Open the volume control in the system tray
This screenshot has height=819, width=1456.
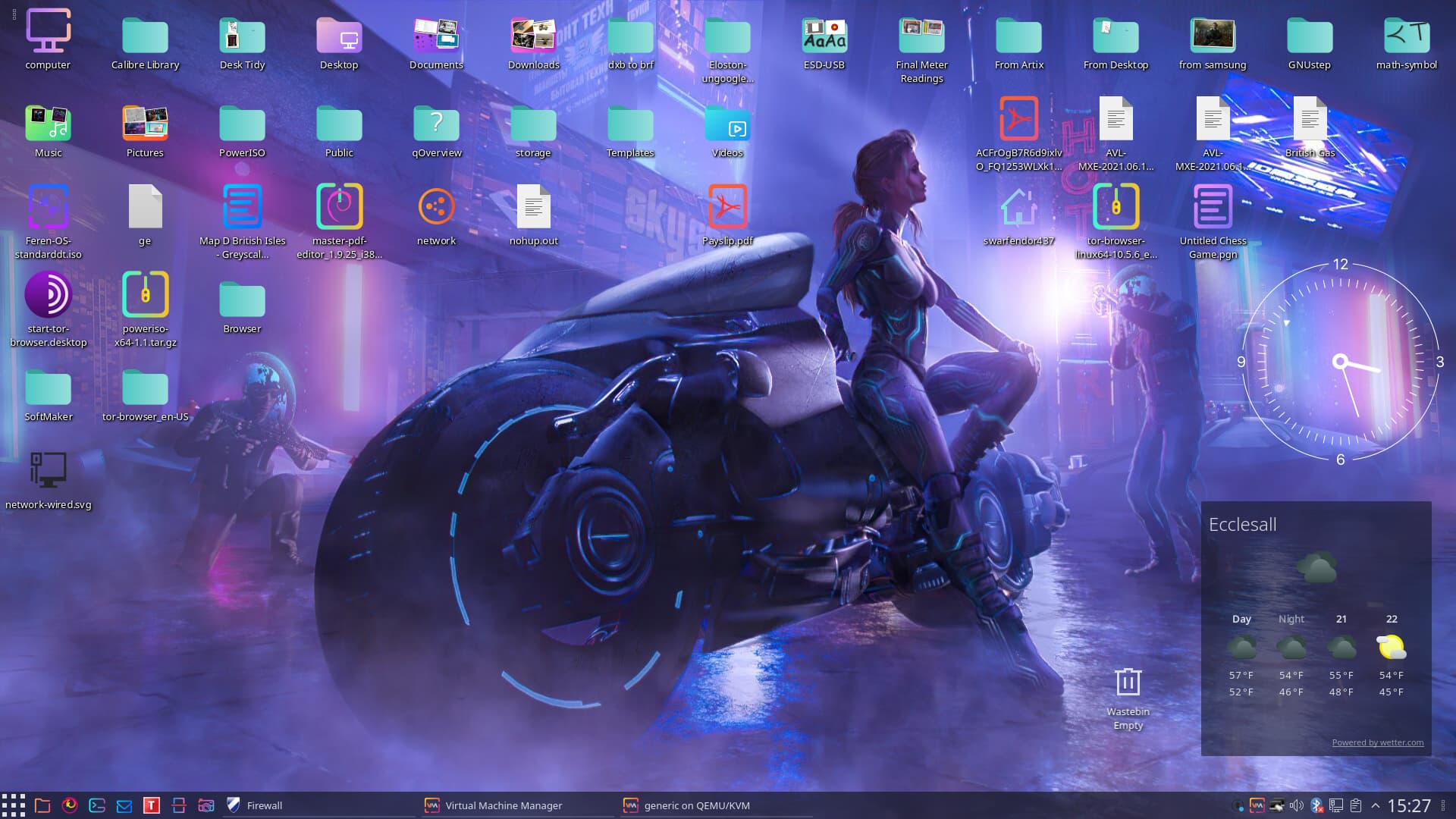coord(1297,805)
